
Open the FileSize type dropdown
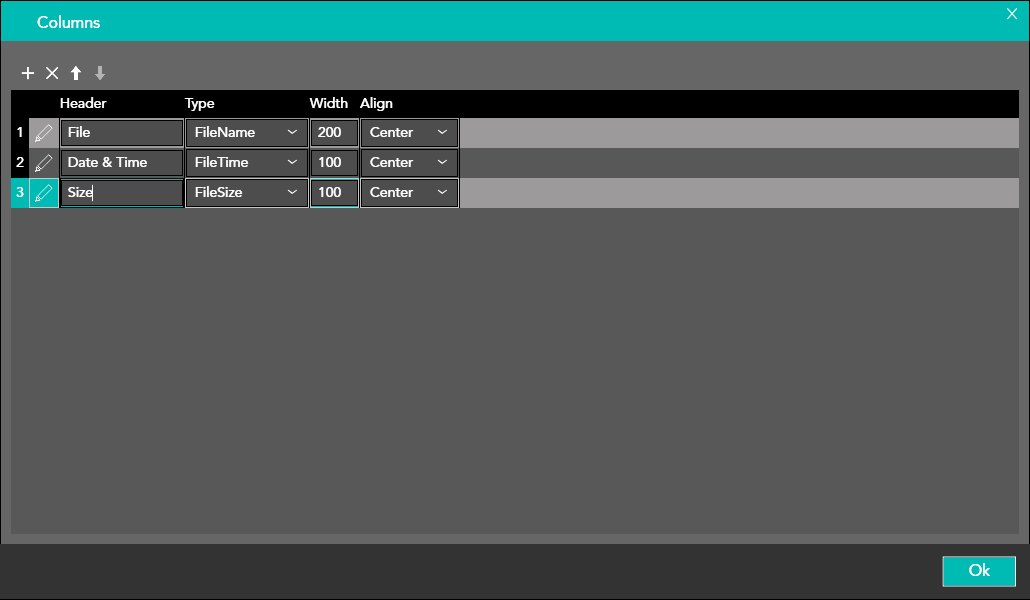pos(246,193)
